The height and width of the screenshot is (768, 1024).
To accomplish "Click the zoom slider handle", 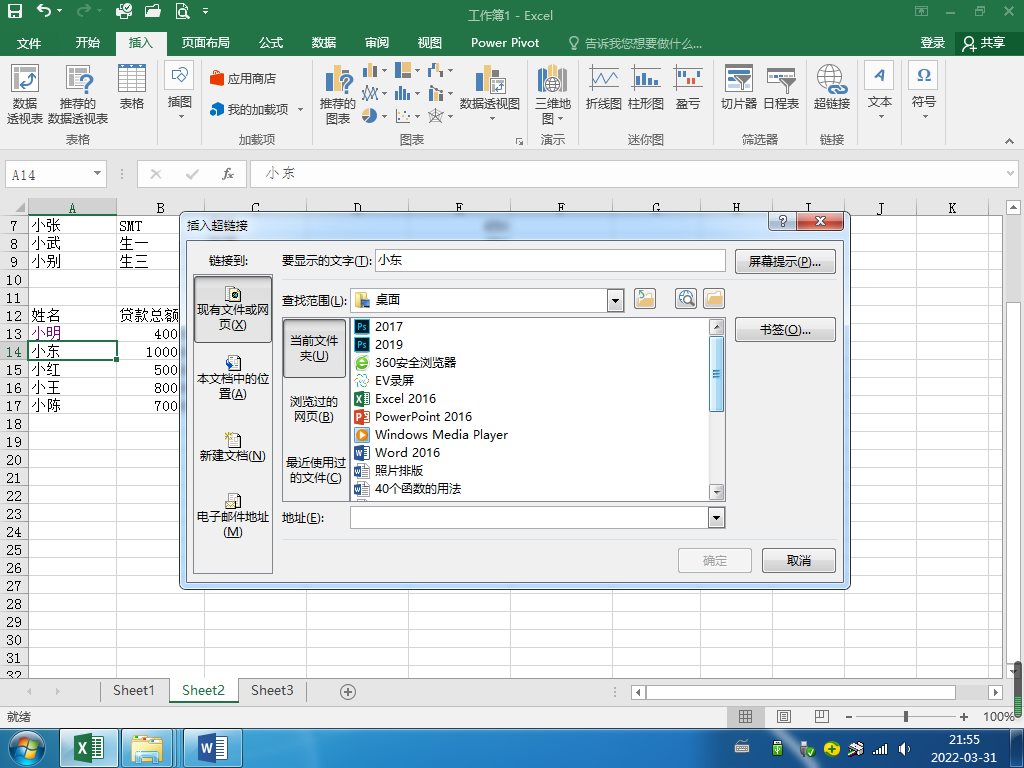I will coord(906,716).
